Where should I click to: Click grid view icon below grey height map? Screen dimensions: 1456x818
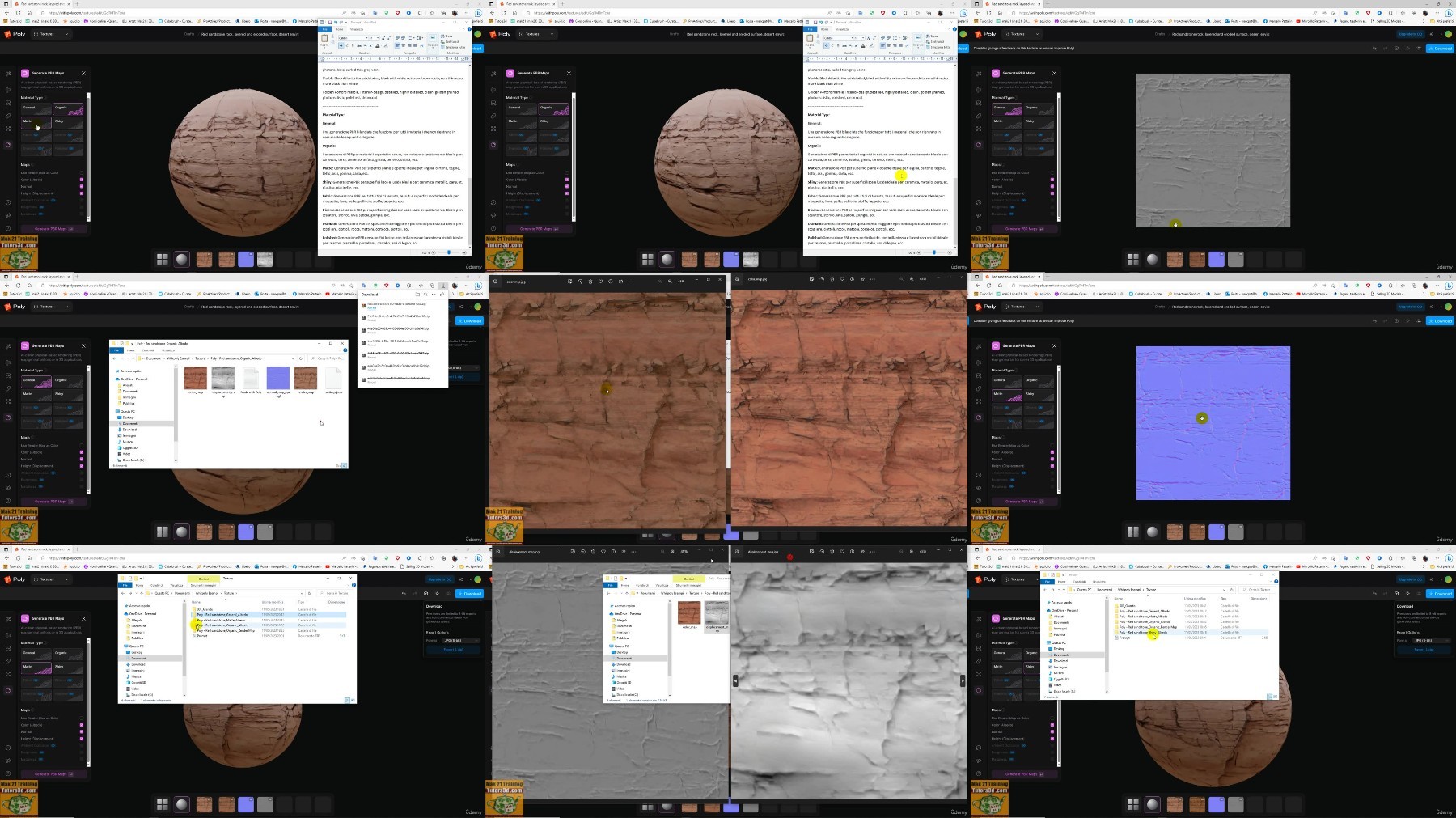[x=1133, y=259]
